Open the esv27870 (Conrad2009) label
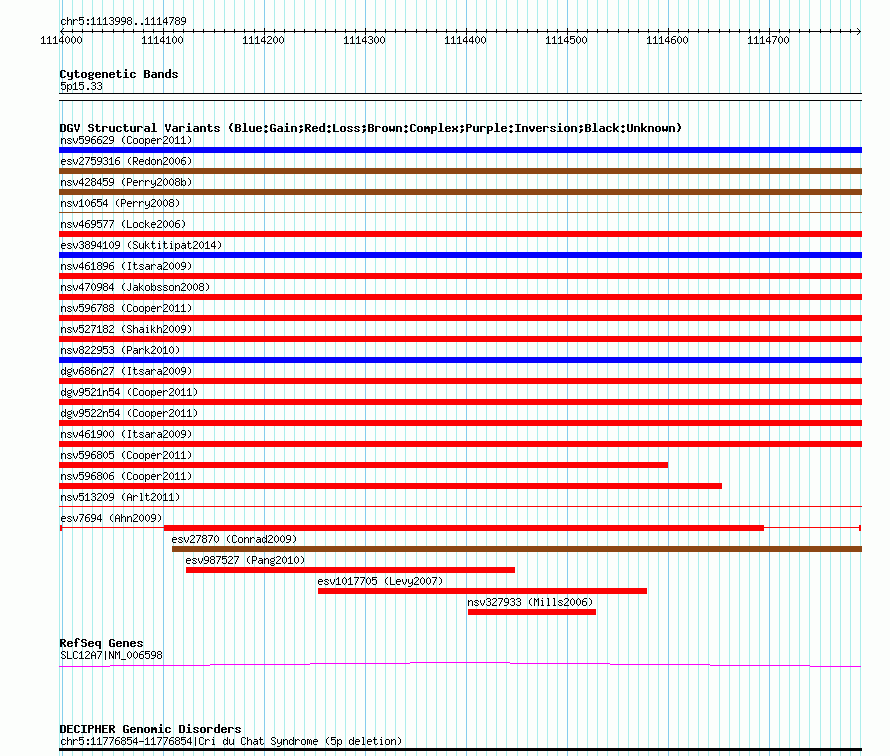Image resolution: width=890 pixels, height=756 pixels. point(234,539)
